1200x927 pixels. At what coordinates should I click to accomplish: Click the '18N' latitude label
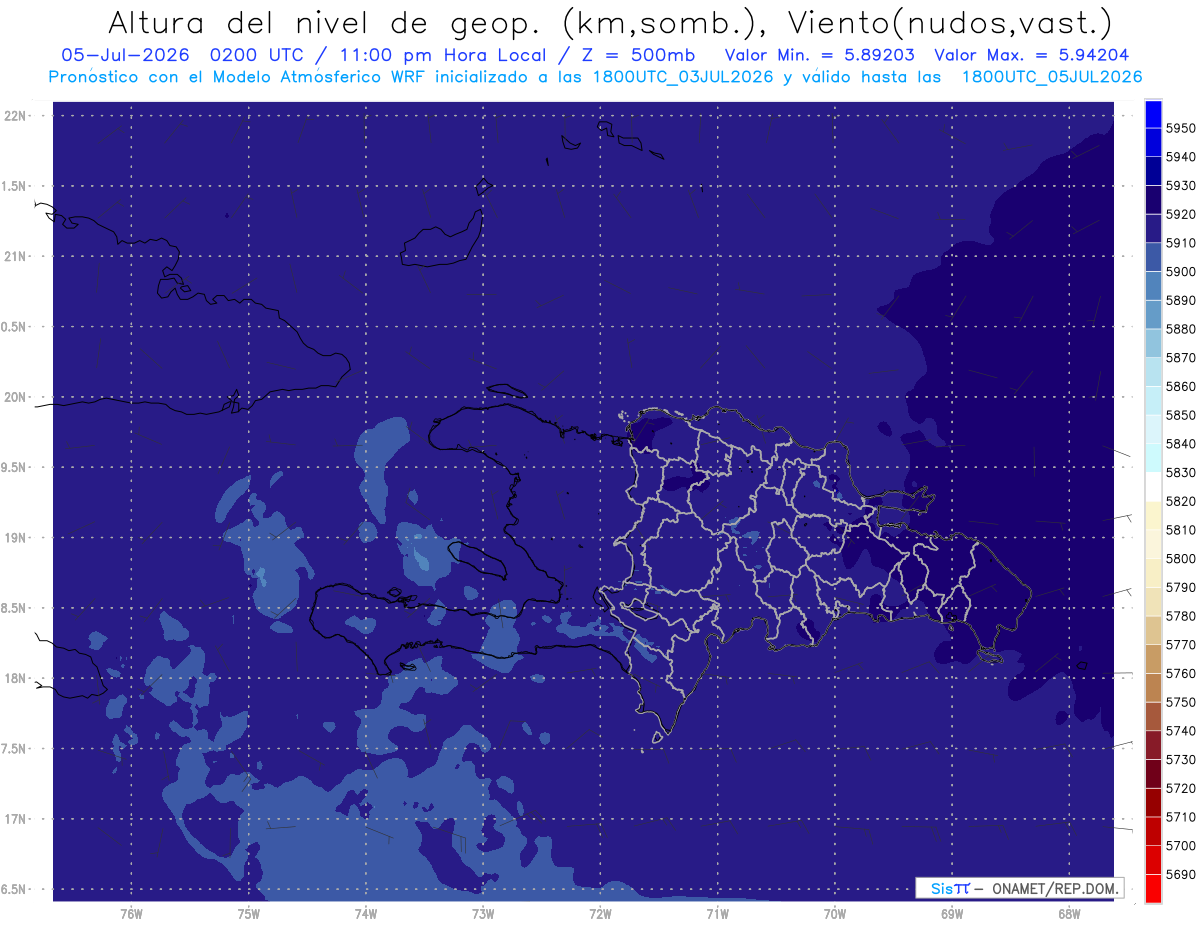[x=17, y=679]
